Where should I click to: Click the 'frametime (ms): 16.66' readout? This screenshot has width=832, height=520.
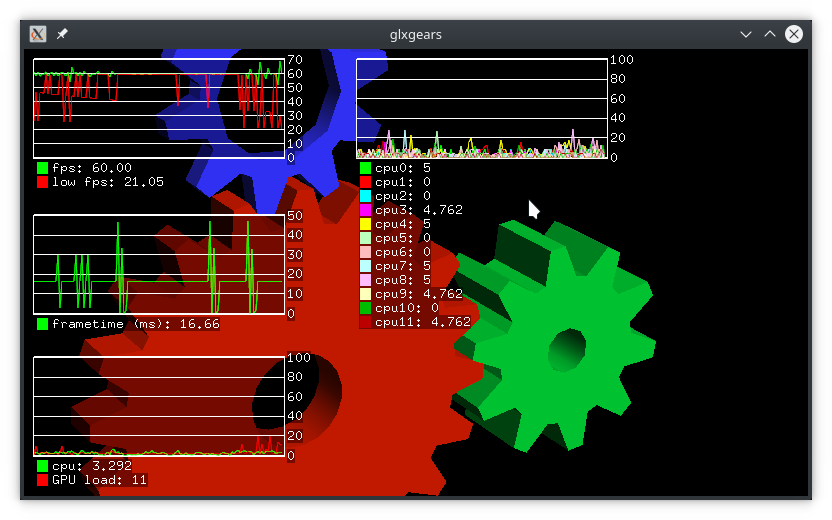pyautogui.click(x=136, y=324)
